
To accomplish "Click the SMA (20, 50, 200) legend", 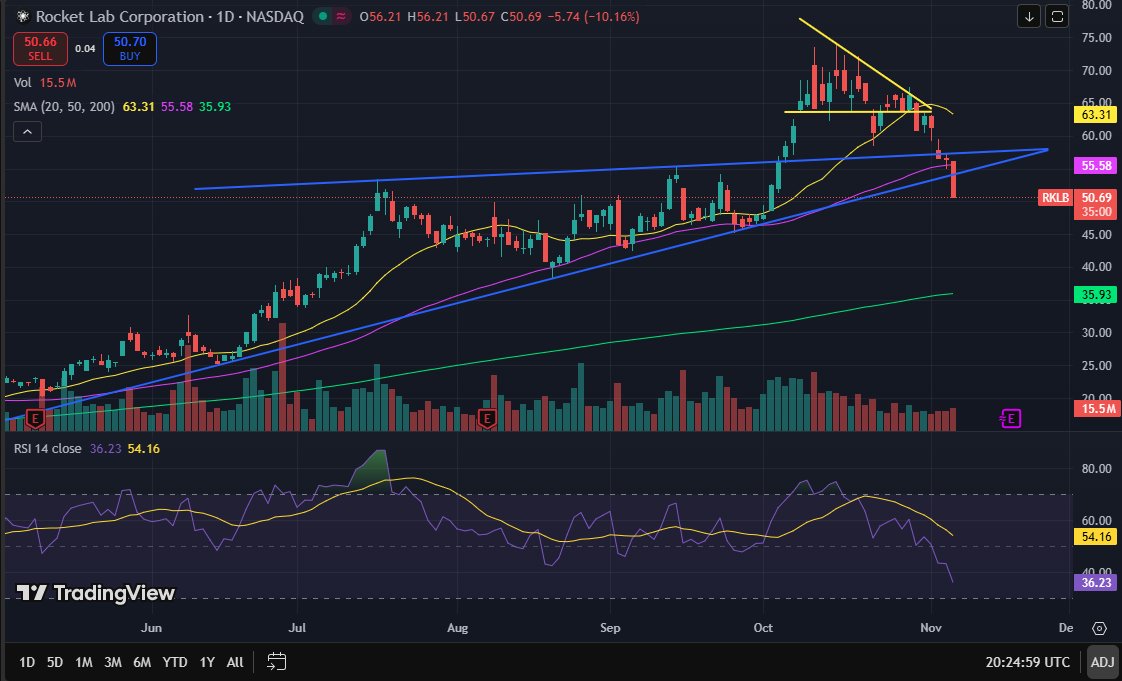I will click(122, 107).
